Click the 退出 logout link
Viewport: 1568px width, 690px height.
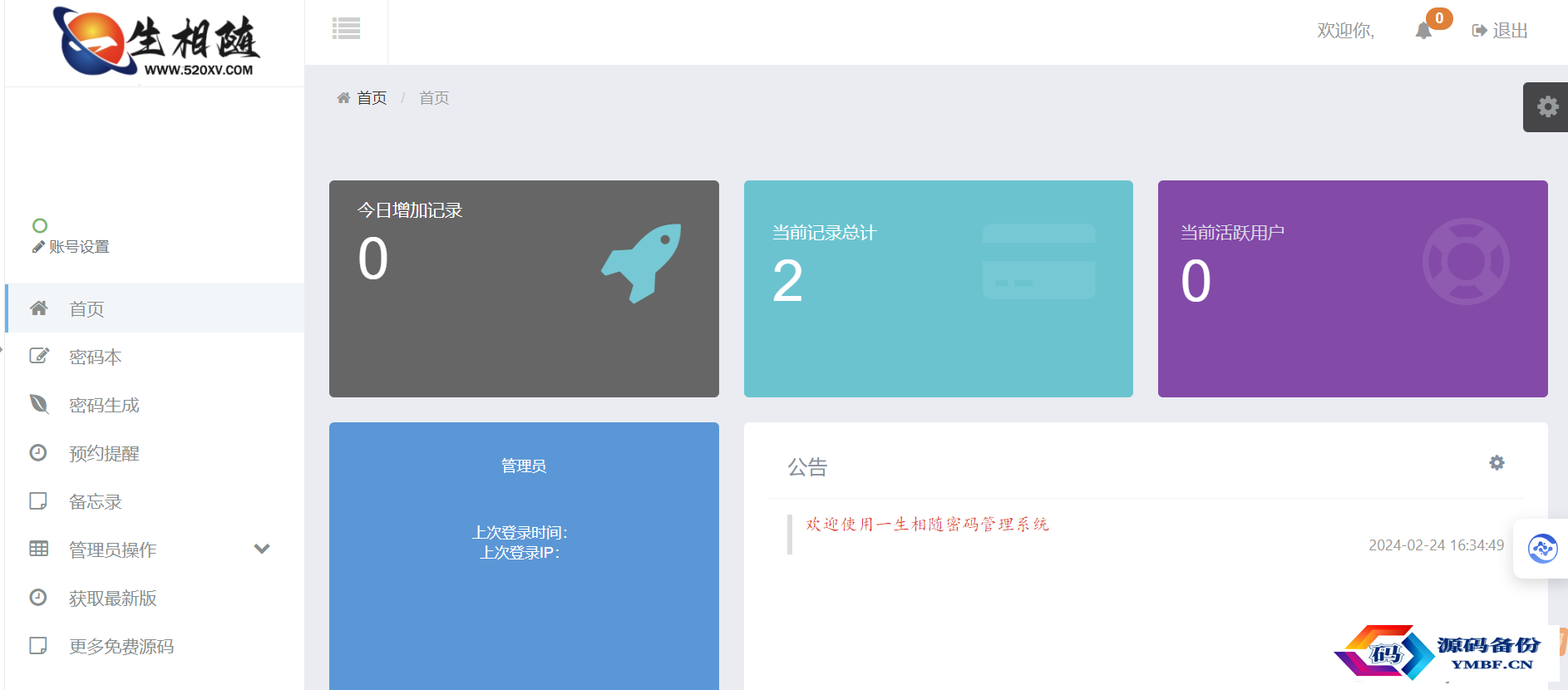(1500, 31)
